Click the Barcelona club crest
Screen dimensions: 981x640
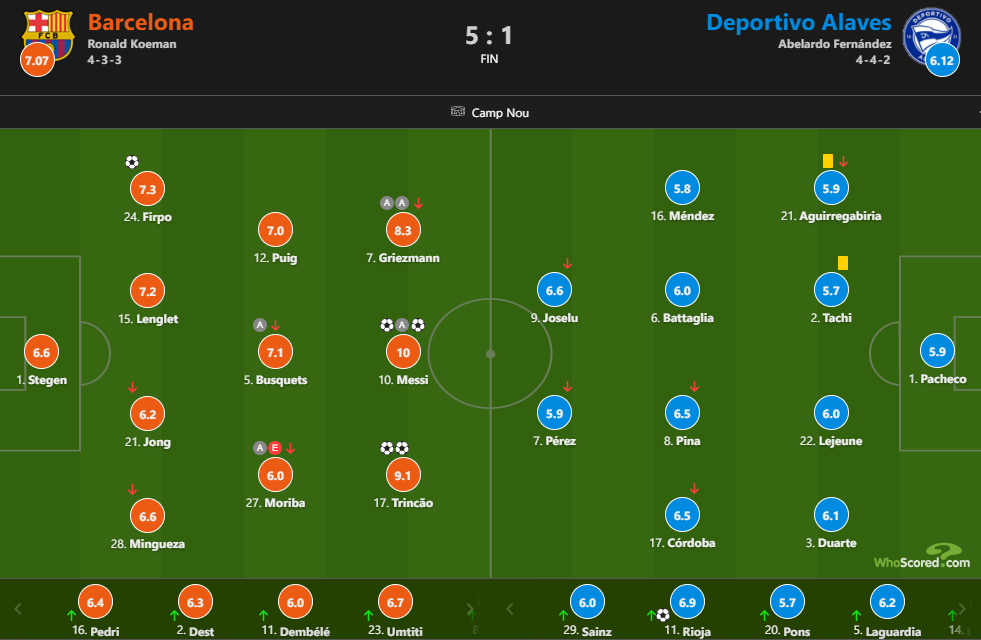point(48,34)
